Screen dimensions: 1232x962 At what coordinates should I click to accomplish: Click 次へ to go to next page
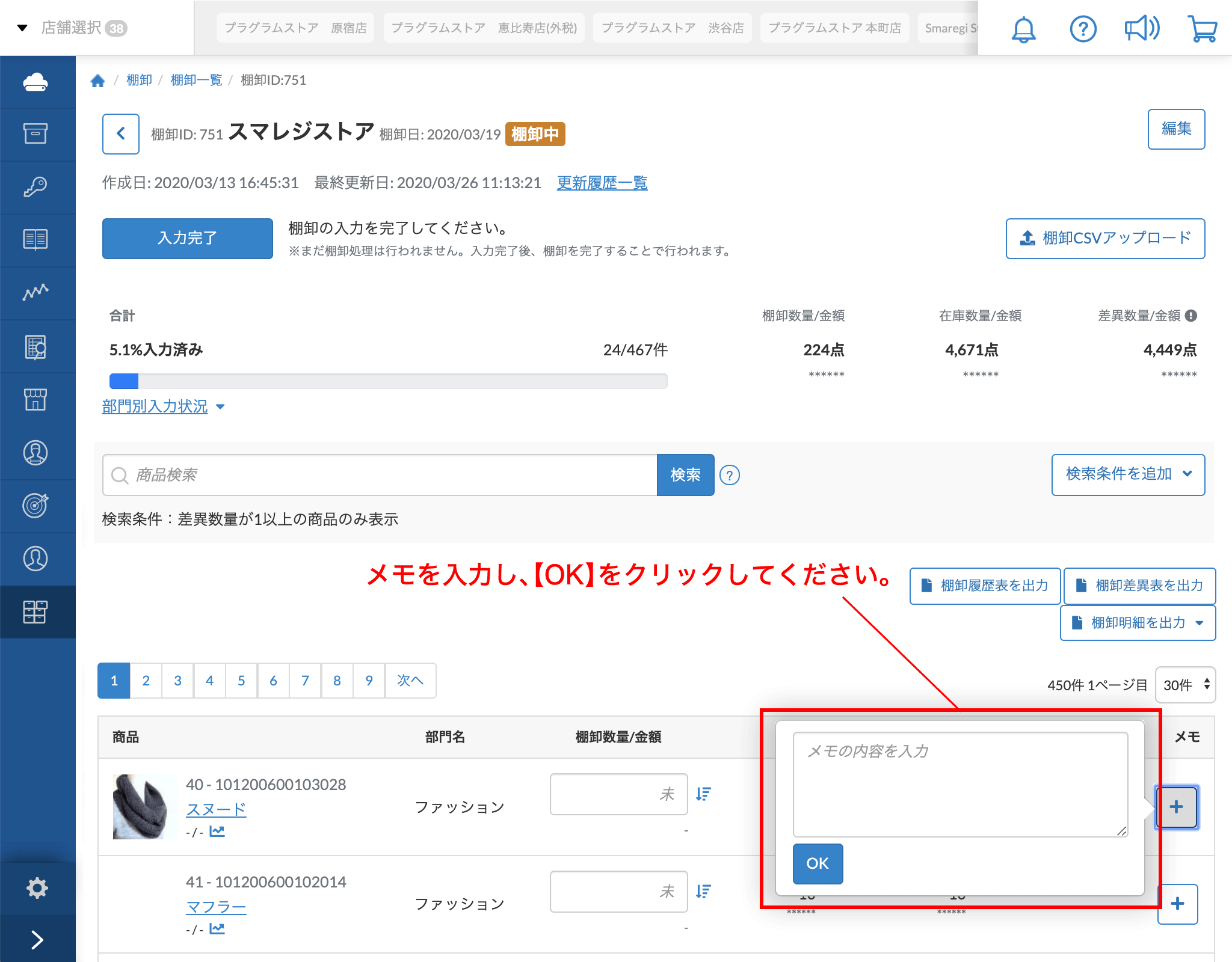(410, 681)
